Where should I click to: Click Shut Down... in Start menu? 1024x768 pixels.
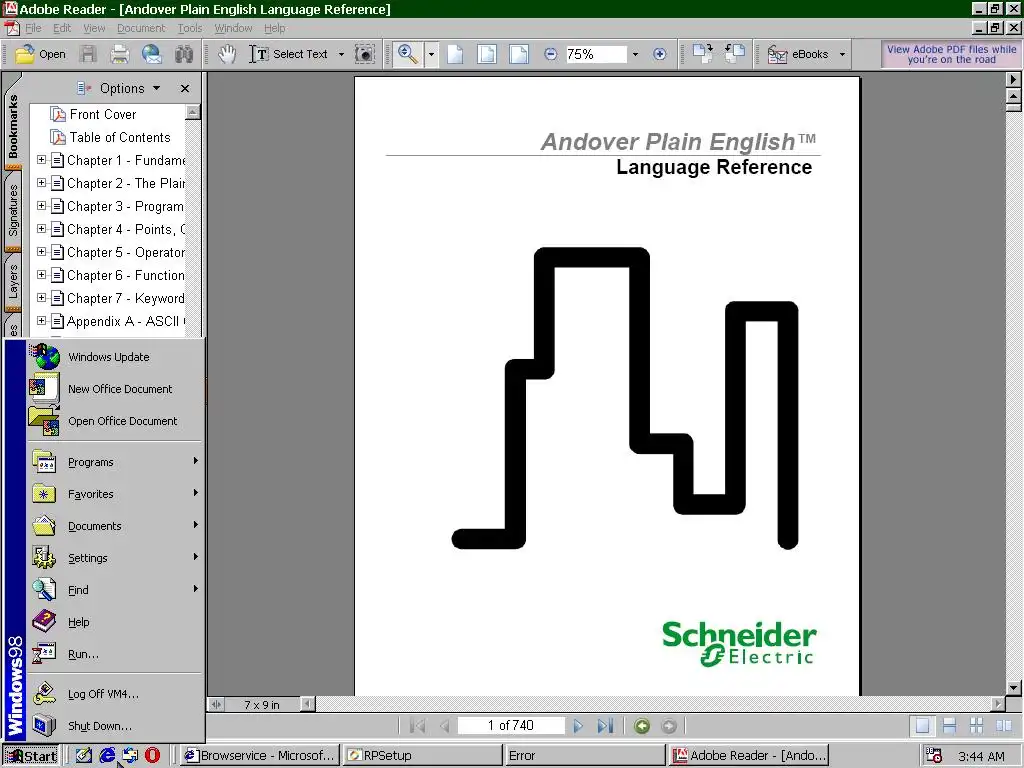click(x=115, y=726)
